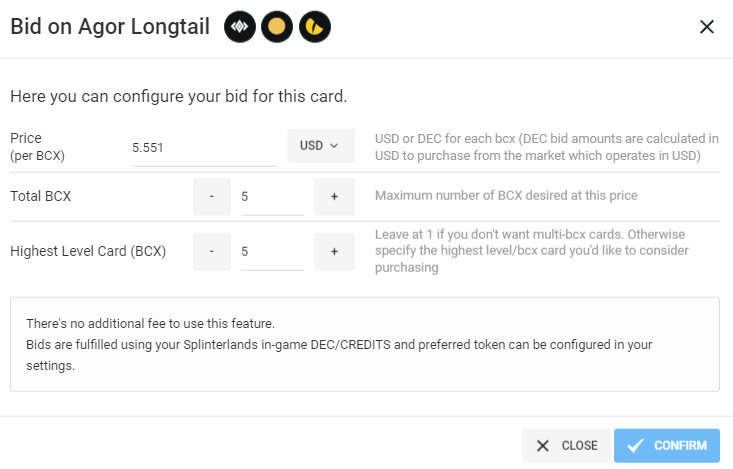Dismiss dialog with the top-right X icon
This screenshot has height=469, width=733.
pos(707,27)
